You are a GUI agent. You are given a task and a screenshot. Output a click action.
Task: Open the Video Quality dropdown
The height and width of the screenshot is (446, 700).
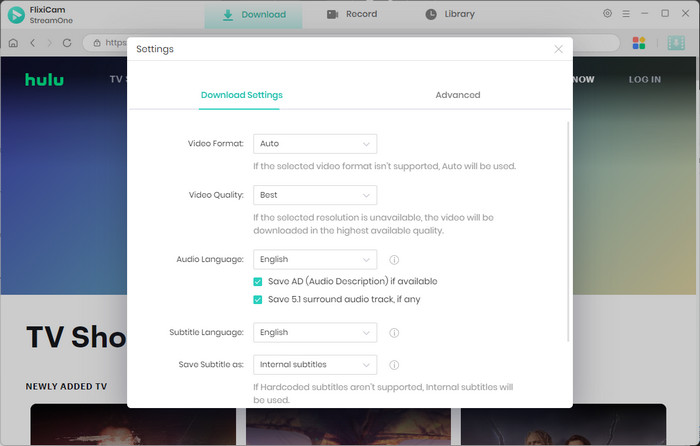[x=314, y=195]
